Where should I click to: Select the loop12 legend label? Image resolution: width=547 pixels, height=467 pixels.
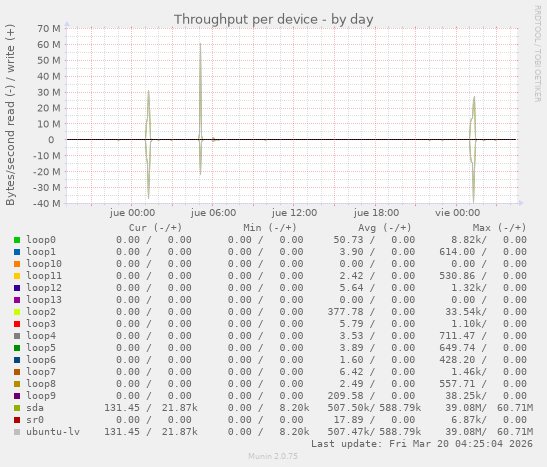[x=44, y=288]
